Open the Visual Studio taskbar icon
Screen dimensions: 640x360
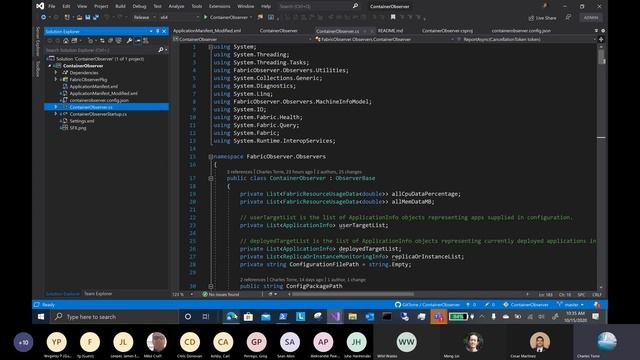pyautogui.click(x=336, y=317)
